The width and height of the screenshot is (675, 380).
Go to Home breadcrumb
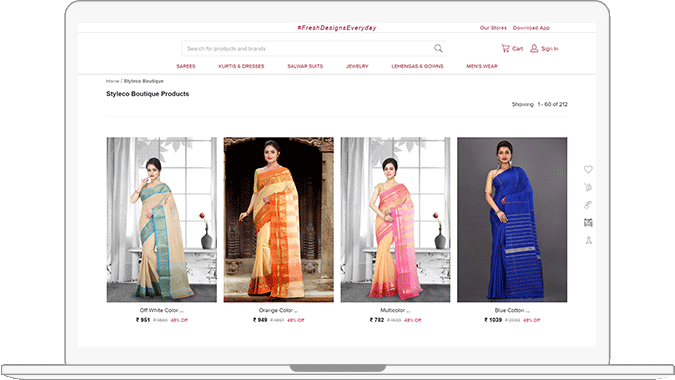112,81
